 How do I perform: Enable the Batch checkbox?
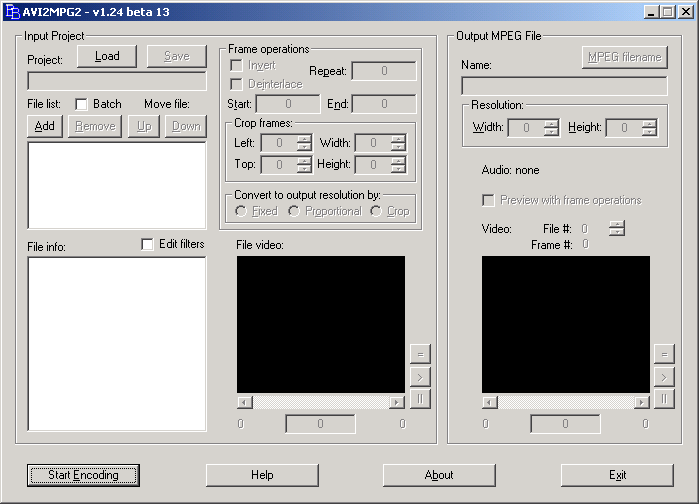[82, 104]
